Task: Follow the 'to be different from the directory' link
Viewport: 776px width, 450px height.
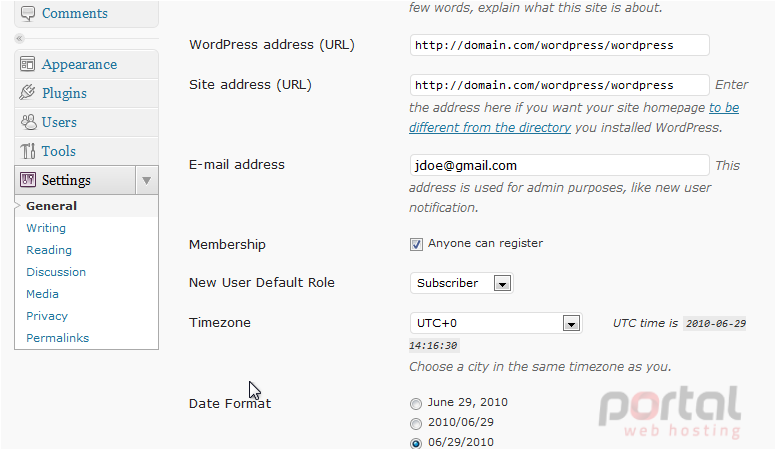Action: [574, 118]
